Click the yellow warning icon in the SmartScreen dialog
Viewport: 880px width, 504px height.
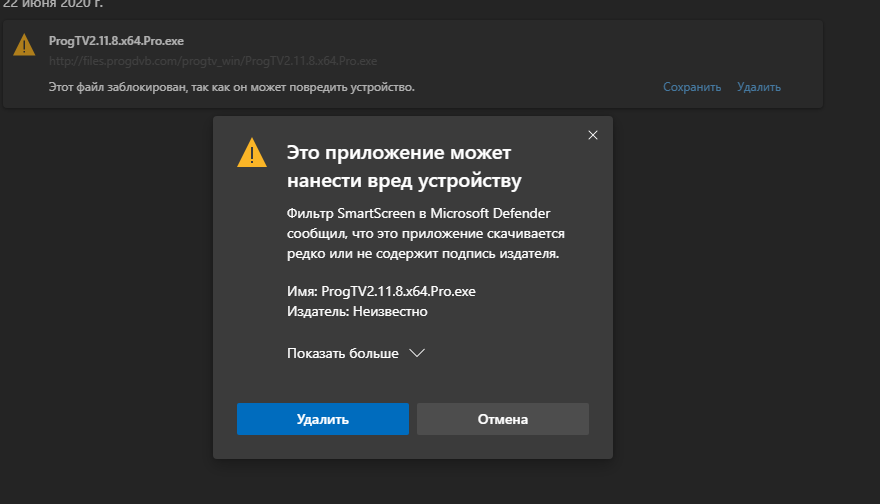click(x=252, y=153)
